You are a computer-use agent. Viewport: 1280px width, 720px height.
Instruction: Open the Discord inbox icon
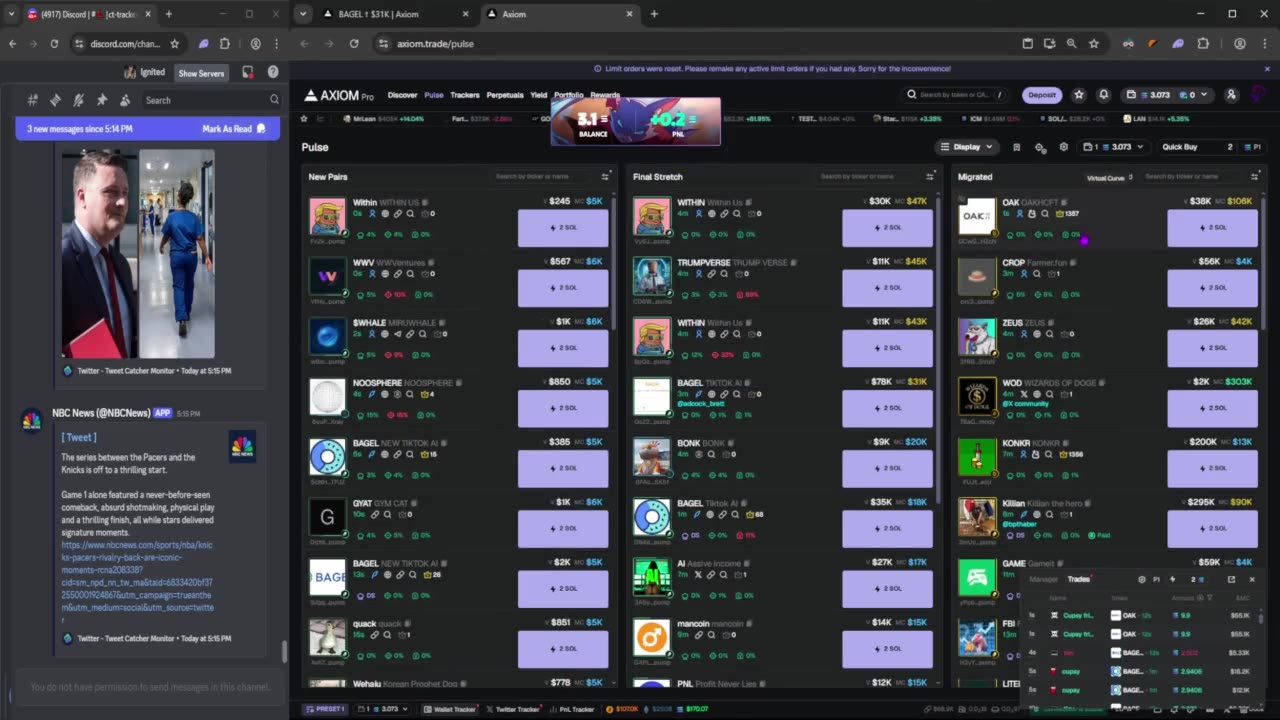[x=247, y=73]
